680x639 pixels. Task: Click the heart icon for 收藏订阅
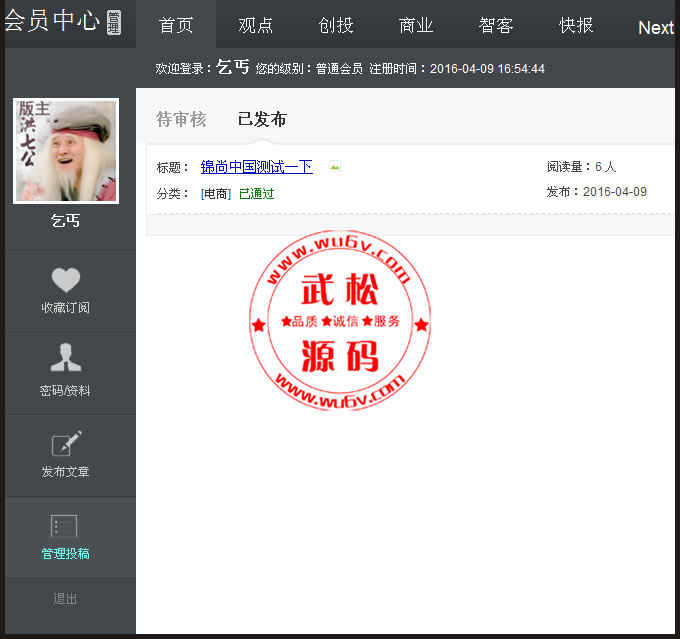pos(65,279)
